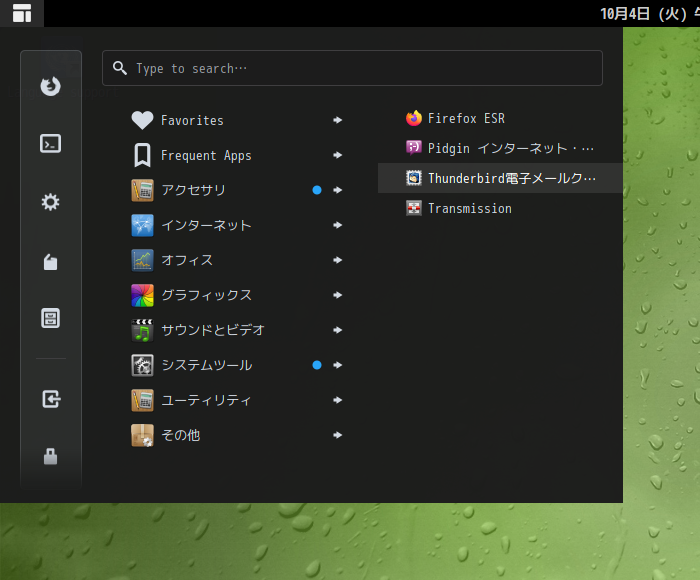This screenshot has width=700, height=580.
Task: Select the ユーティリティ category label
Action: pos(206,400)
